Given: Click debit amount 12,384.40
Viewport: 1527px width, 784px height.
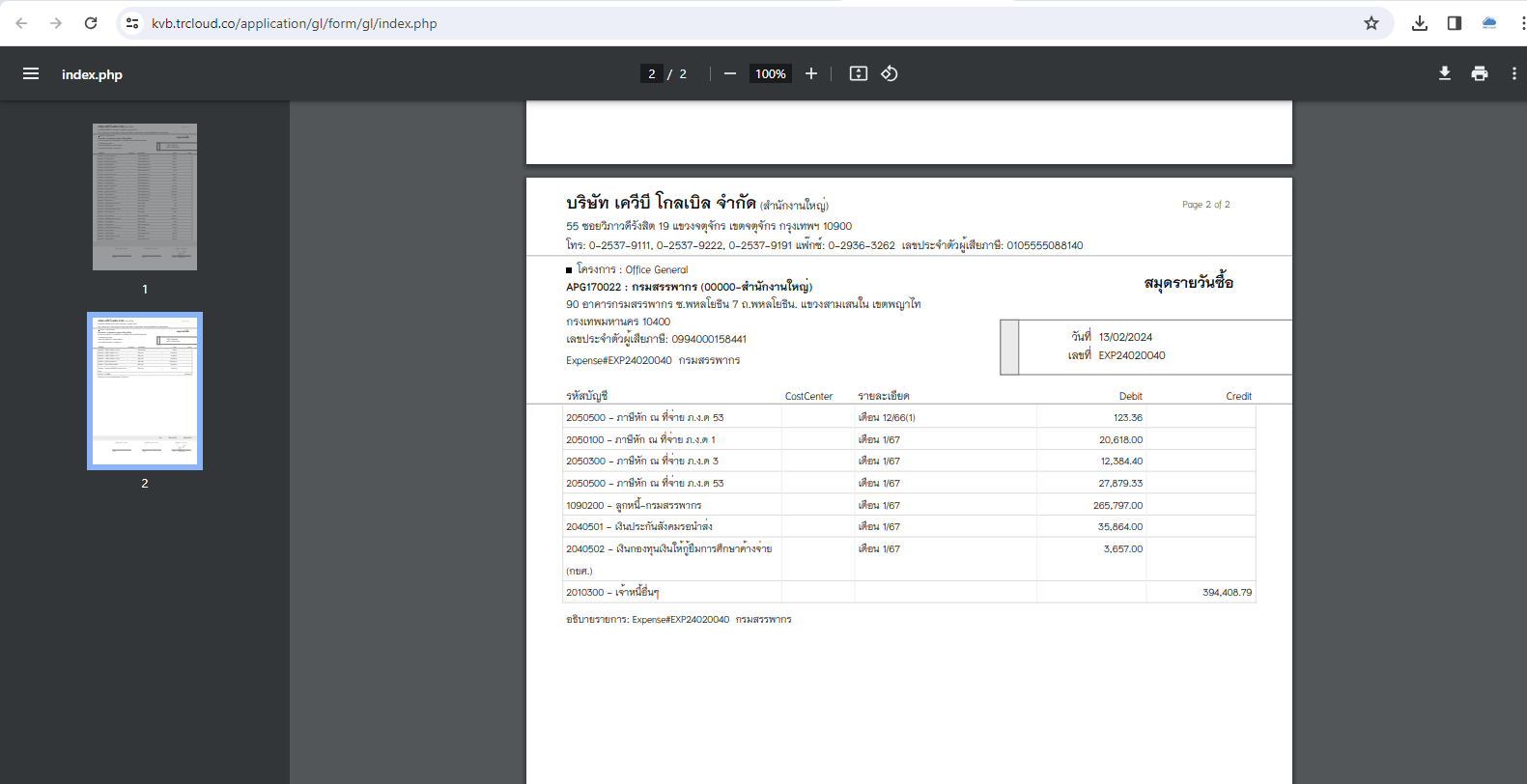Looking at the screenshot, I should click(1121, 462).
